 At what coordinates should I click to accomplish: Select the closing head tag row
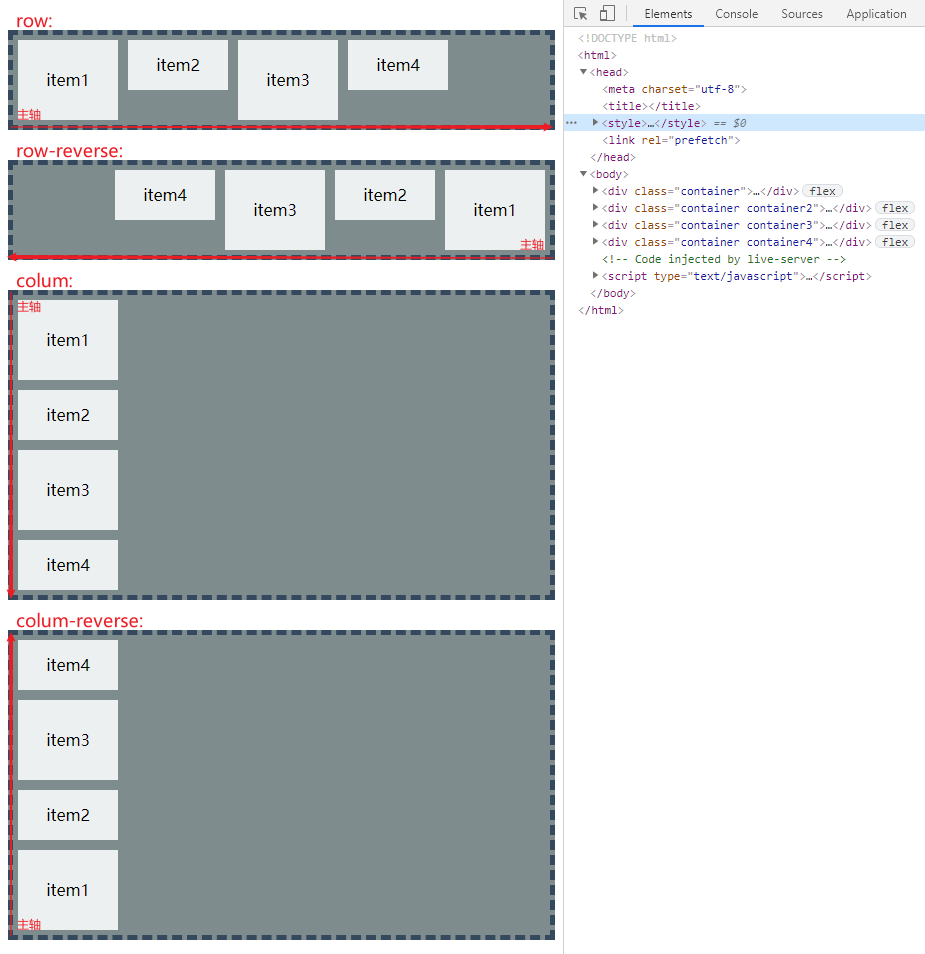(x=613, y=157)
